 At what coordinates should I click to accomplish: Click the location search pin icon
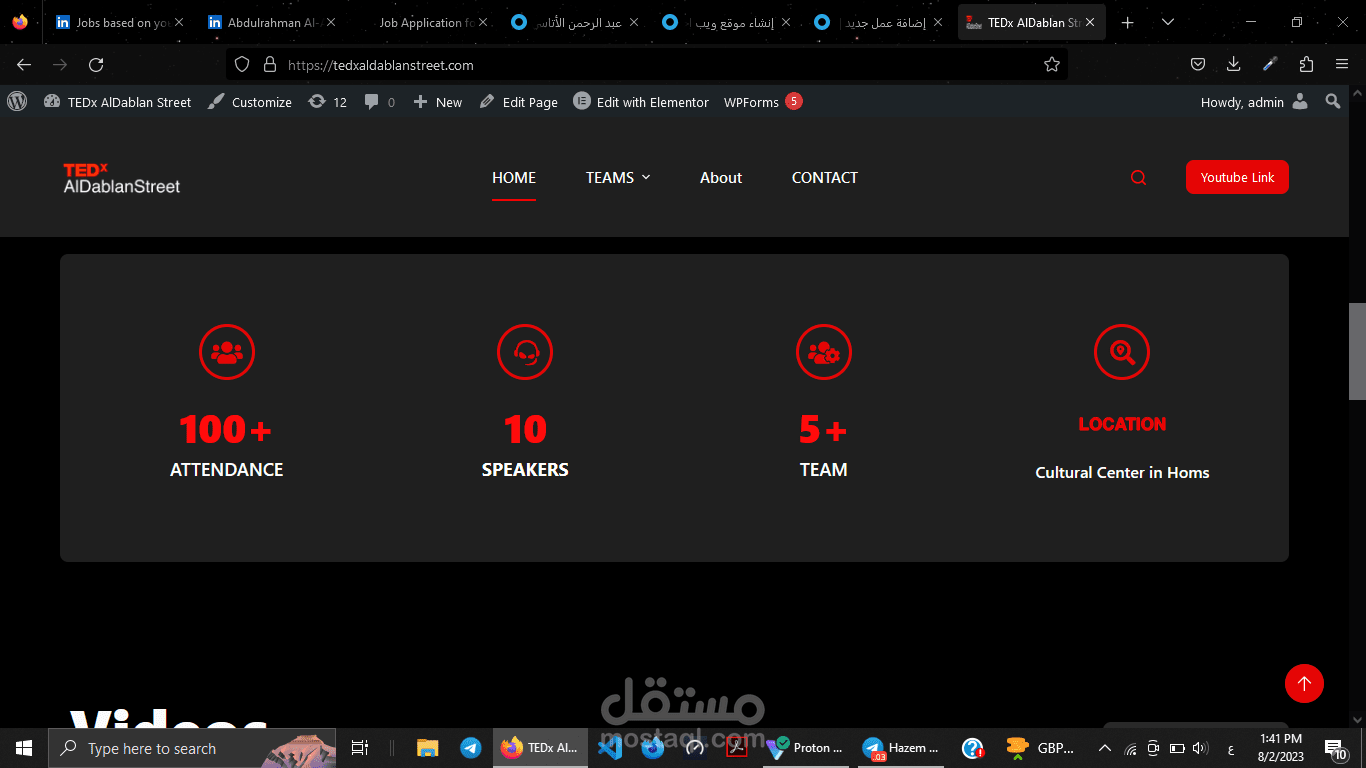(x=1122, y=352)
